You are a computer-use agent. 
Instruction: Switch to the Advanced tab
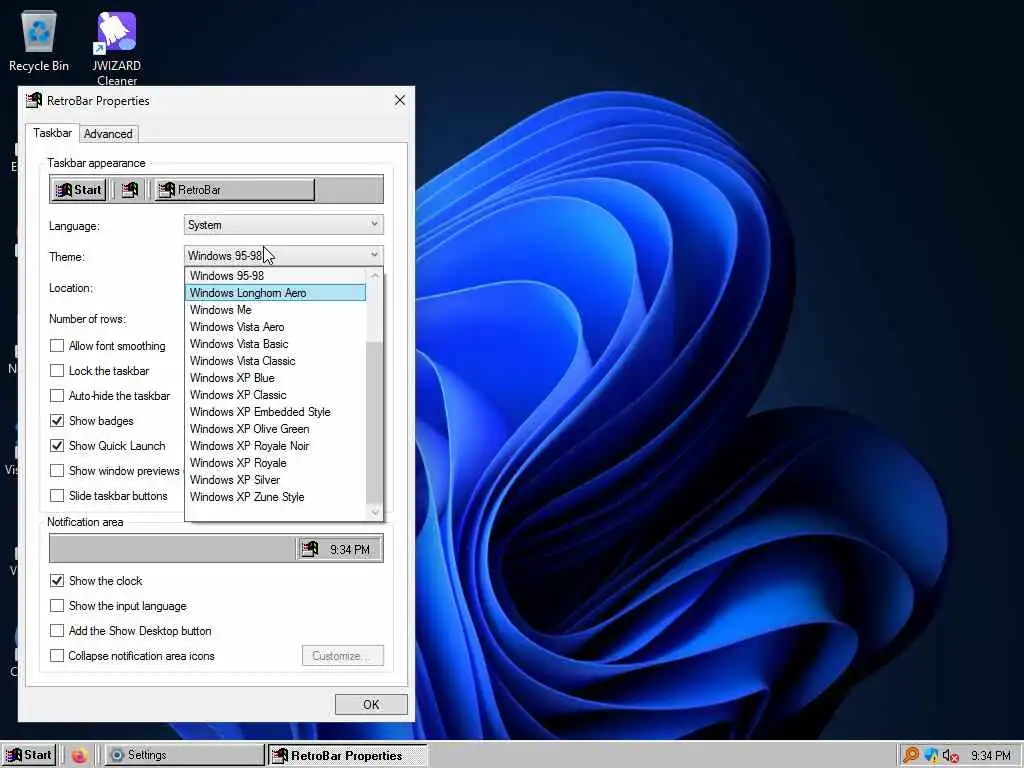tap(108, 134)
